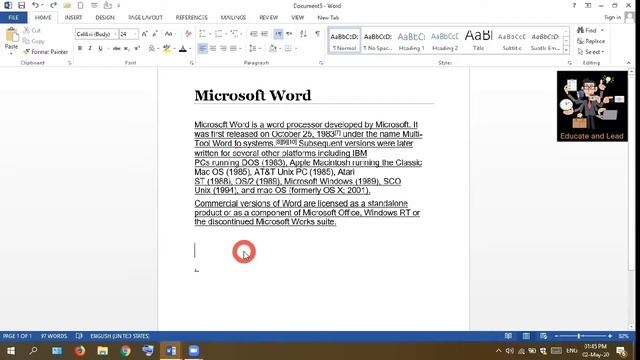Click the Undo icon in Quick Access
The image size is (640, 360).
tap(35, 5)
